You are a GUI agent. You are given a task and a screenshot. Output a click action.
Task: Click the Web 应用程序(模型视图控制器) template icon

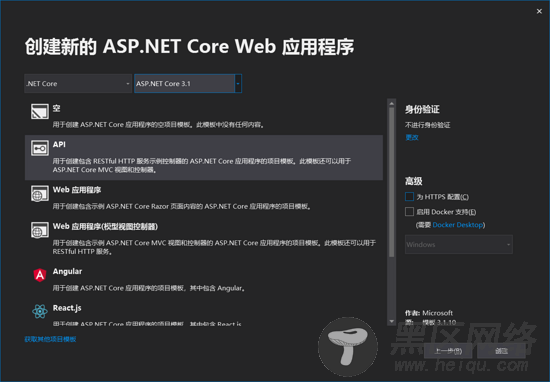[40, 230]
